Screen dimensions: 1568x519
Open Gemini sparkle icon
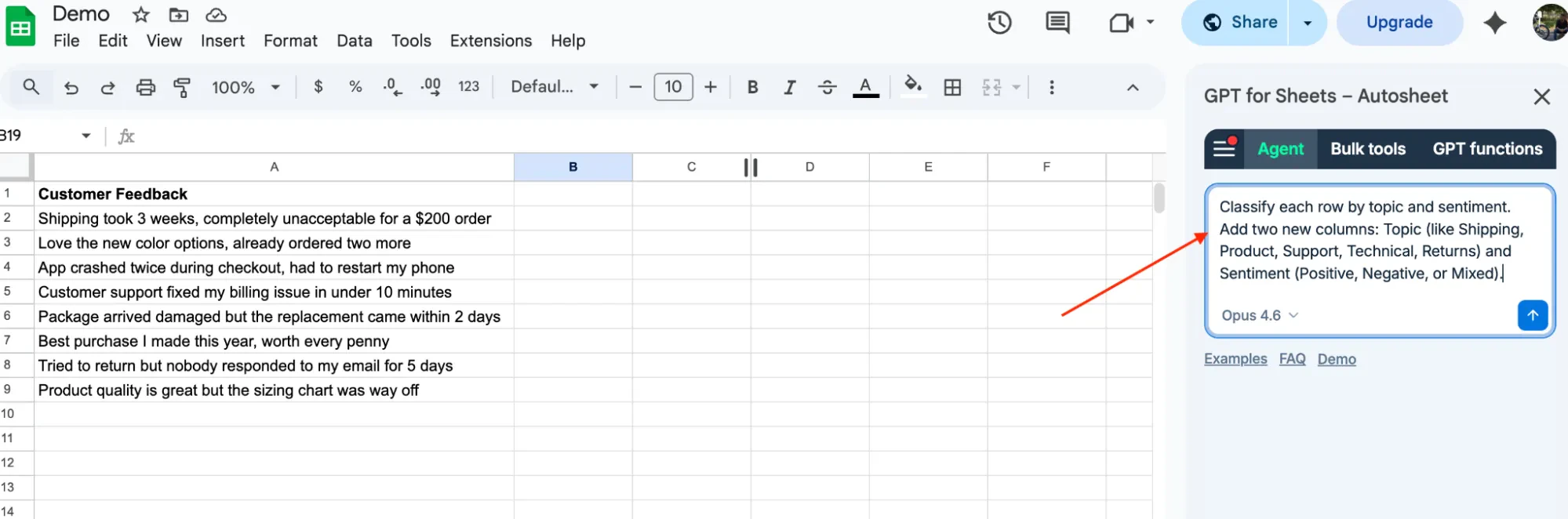tap(1495, 23)
